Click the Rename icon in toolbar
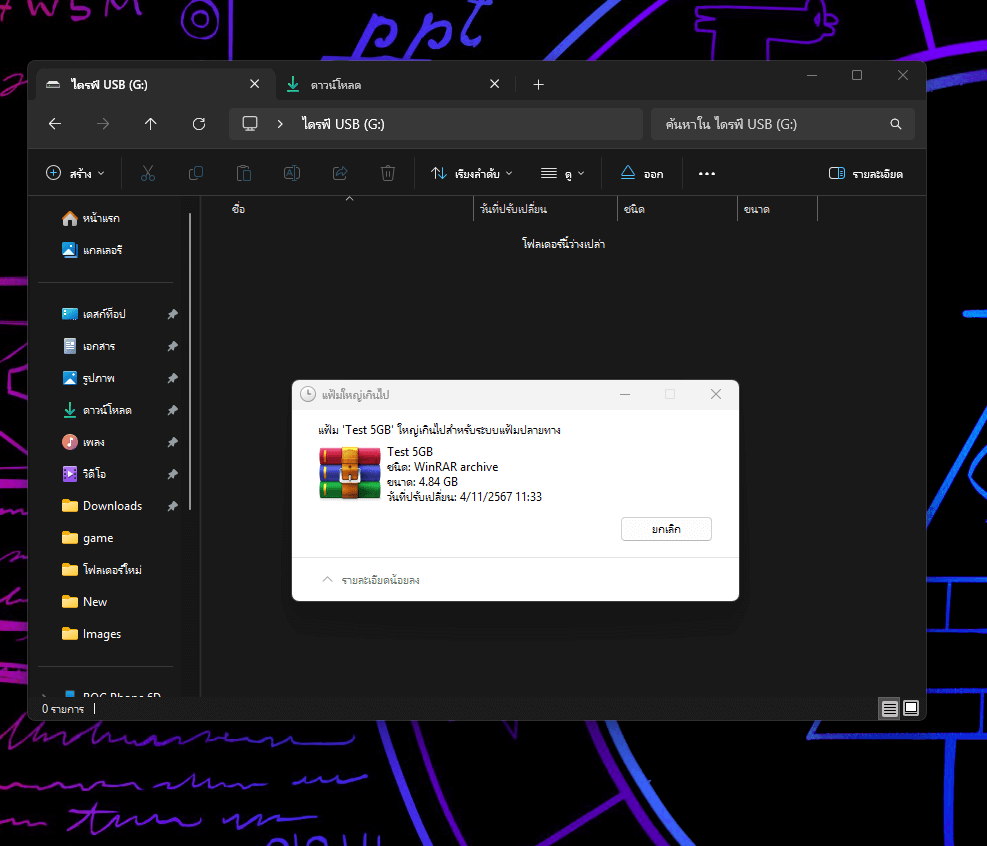Screen dimensions: 987x846 point(292,173)
